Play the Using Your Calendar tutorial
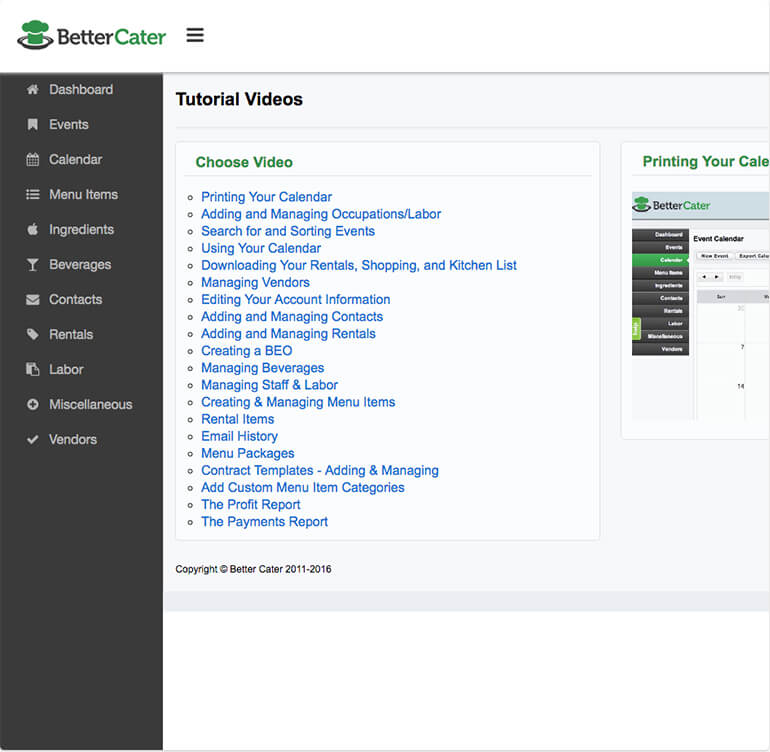Viewport: 770px width, 752px height. coord(261,249)
